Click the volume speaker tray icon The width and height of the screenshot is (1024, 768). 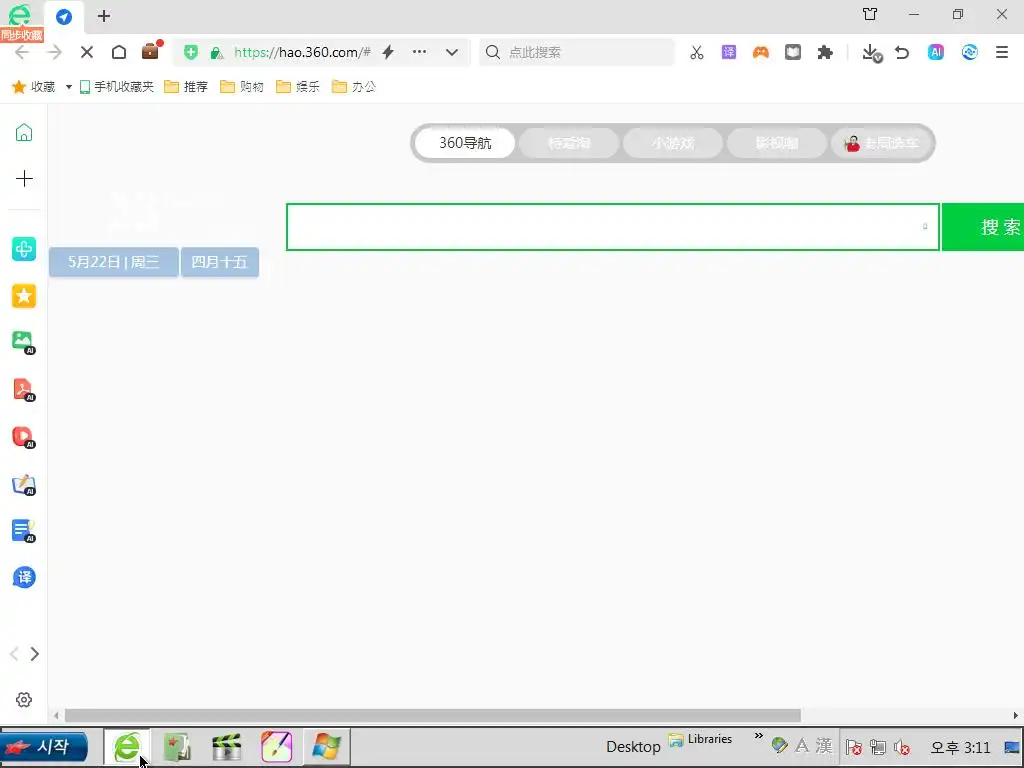coord(903,747)
